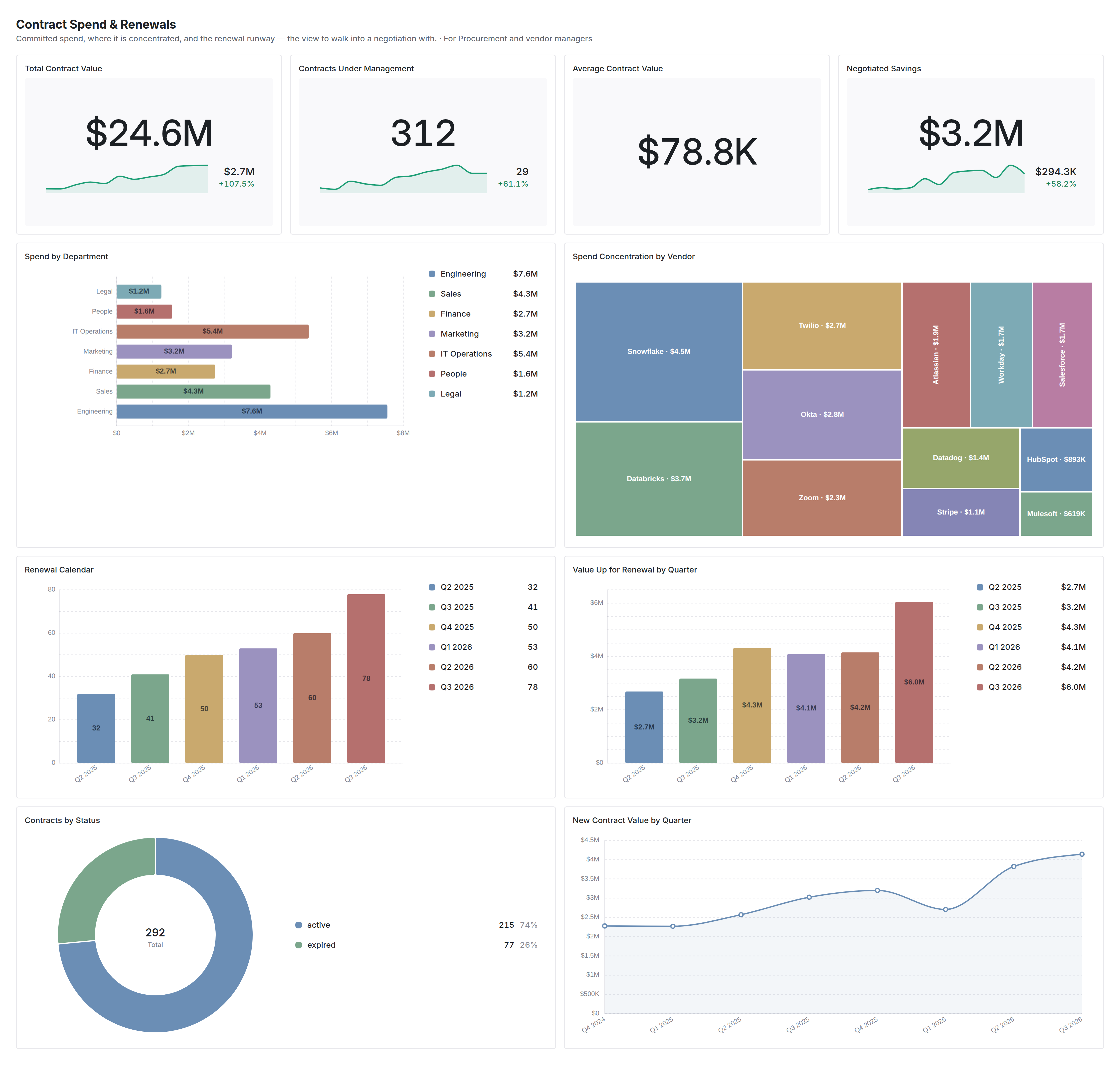Click the expired status legend dot
Viewport: 1120px width, 1065px height.
pos(299,945)
